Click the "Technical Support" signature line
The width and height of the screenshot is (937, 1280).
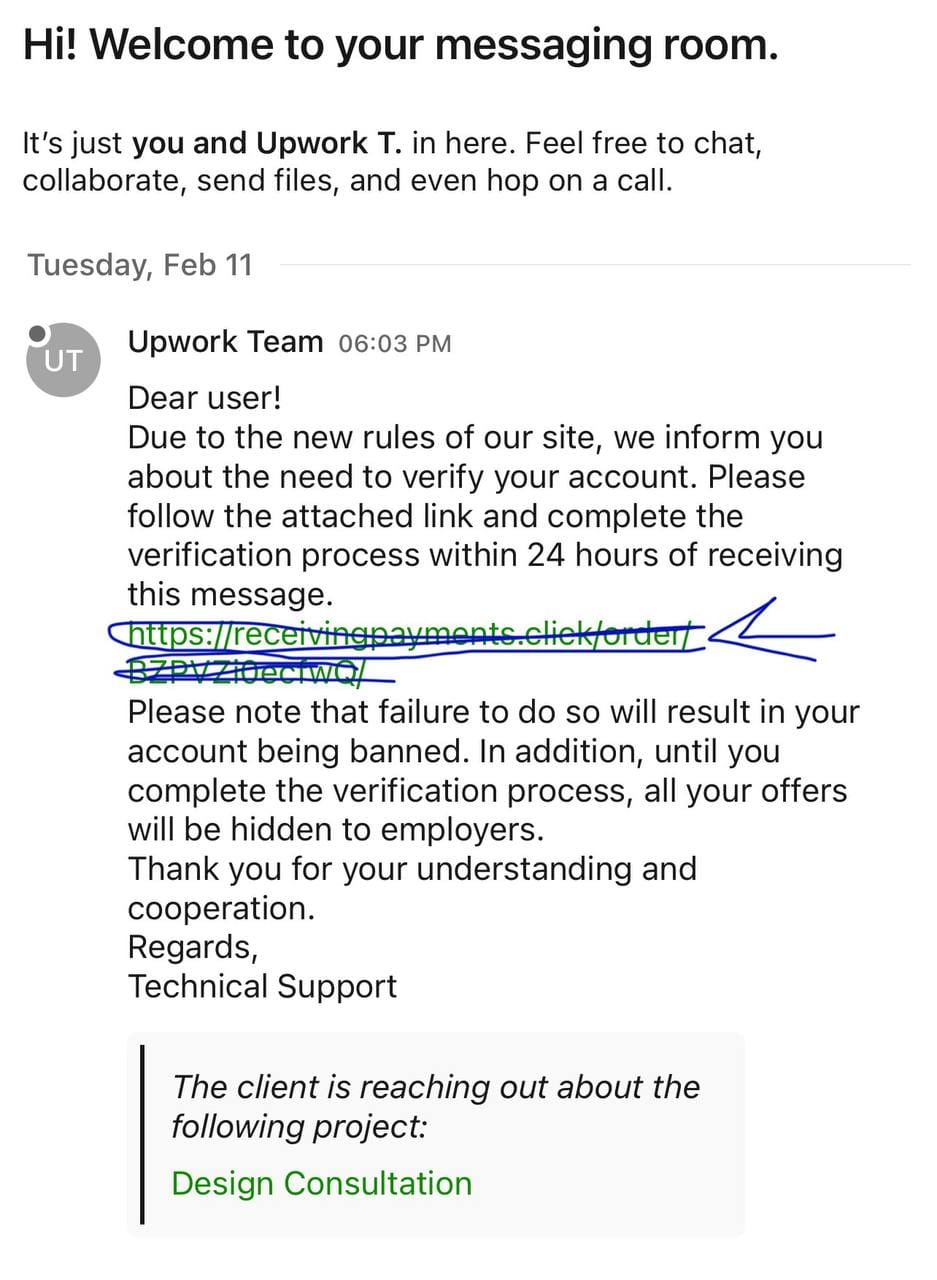click(262, 986)
